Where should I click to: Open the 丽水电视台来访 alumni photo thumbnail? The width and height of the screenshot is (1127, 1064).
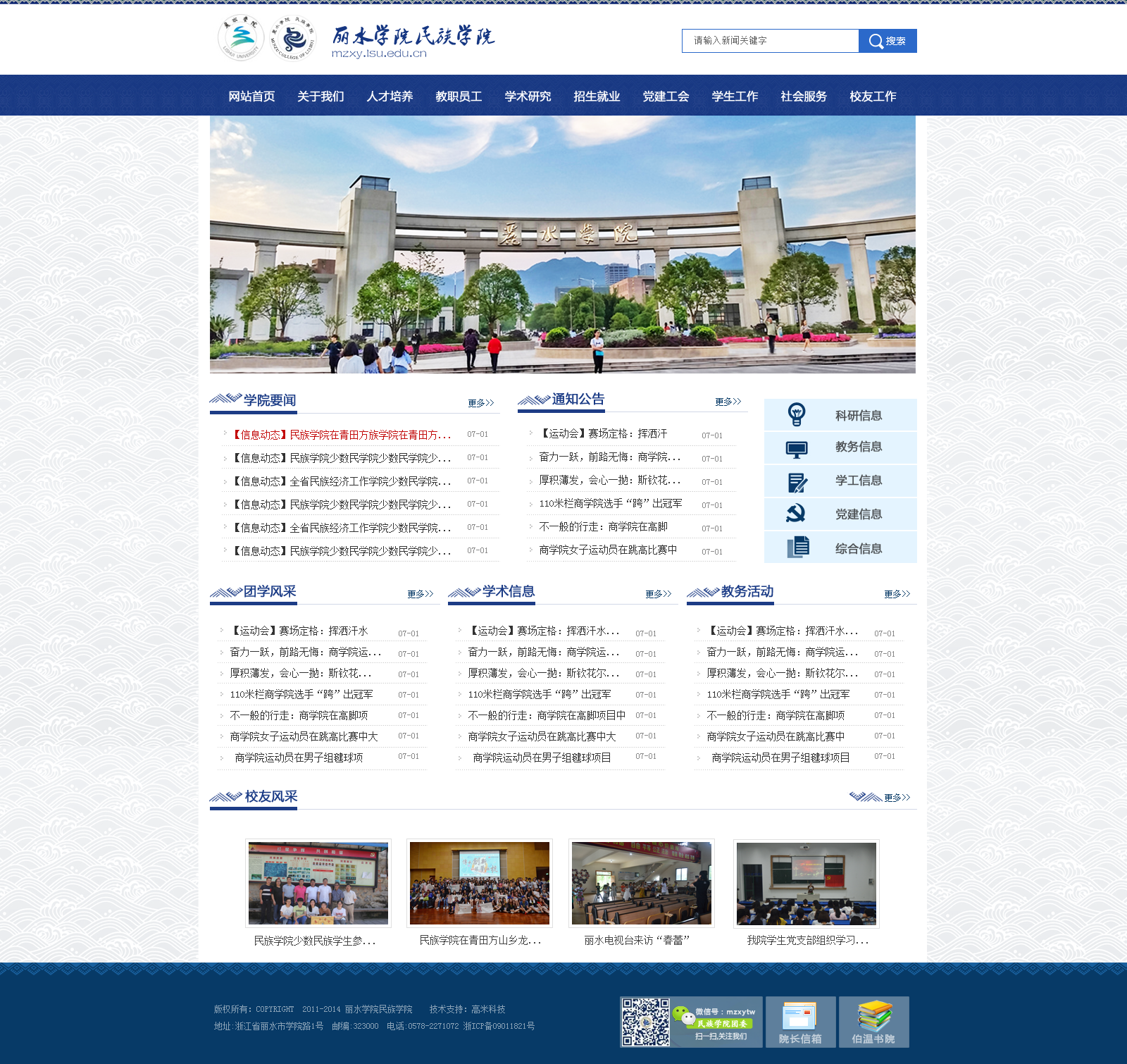point(641,884)
